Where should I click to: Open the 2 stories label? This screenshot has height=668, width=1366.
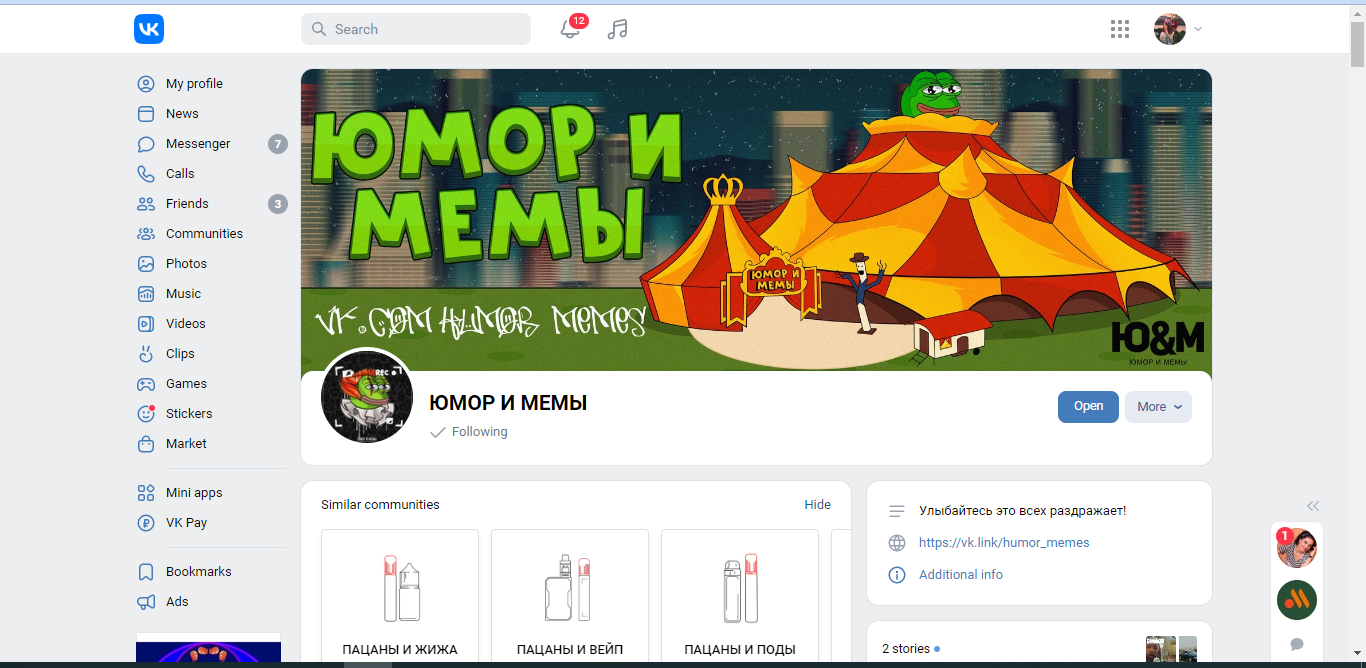pos(906,649)
